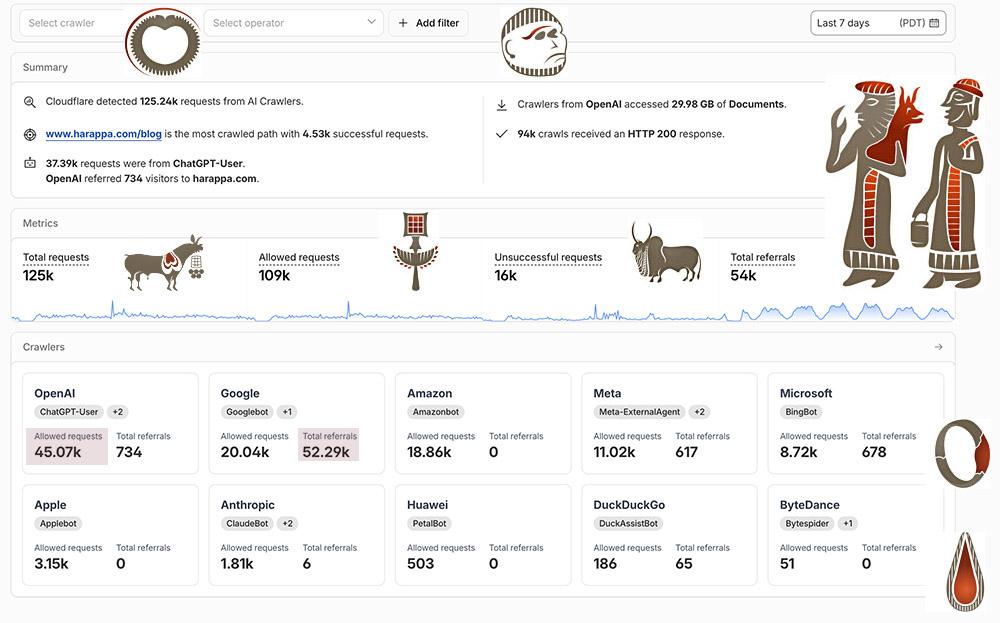Click the calendar icon in date range picker
The height and width of the screenshot is (623, 1000).
[934, 23]
